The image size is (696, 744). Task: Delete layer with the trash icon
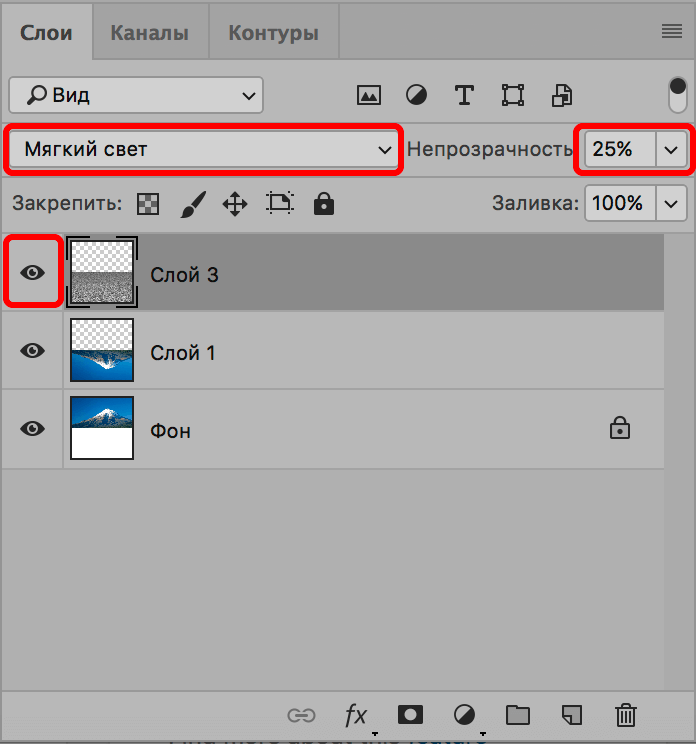(626, 715)
